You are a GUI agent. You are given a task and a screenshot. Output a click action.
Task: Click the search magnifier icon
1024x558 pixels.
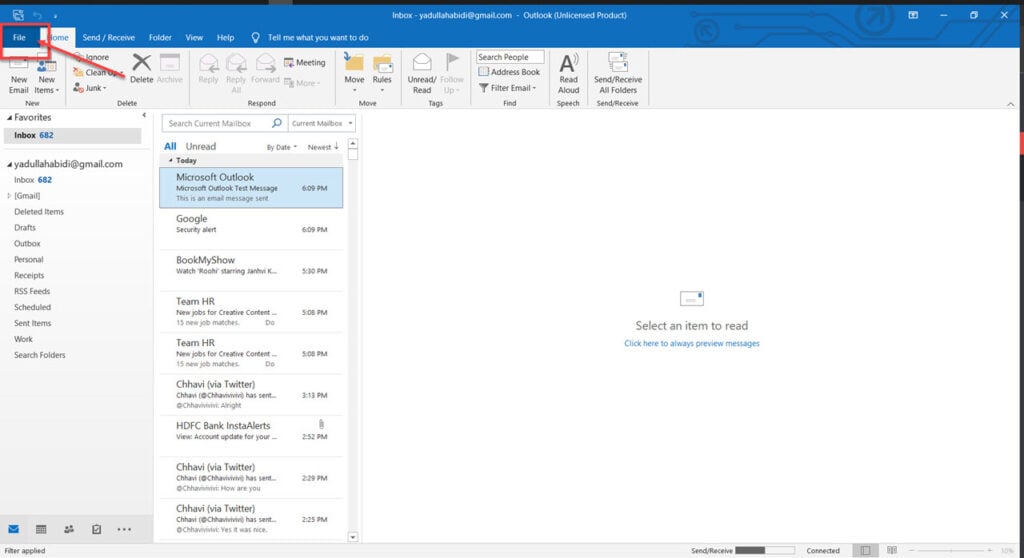pos(277,123)
